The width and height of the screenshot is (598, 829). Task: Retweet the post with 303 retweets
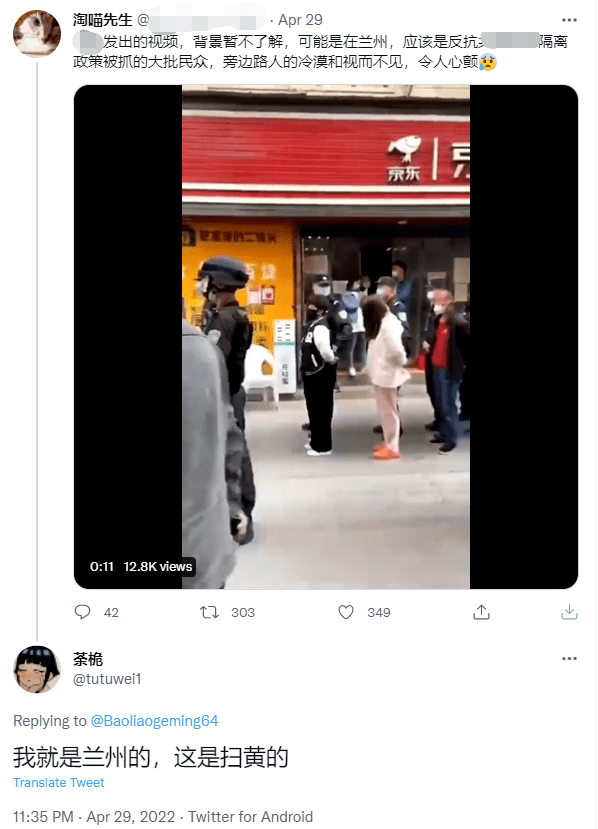coord(209,612)
